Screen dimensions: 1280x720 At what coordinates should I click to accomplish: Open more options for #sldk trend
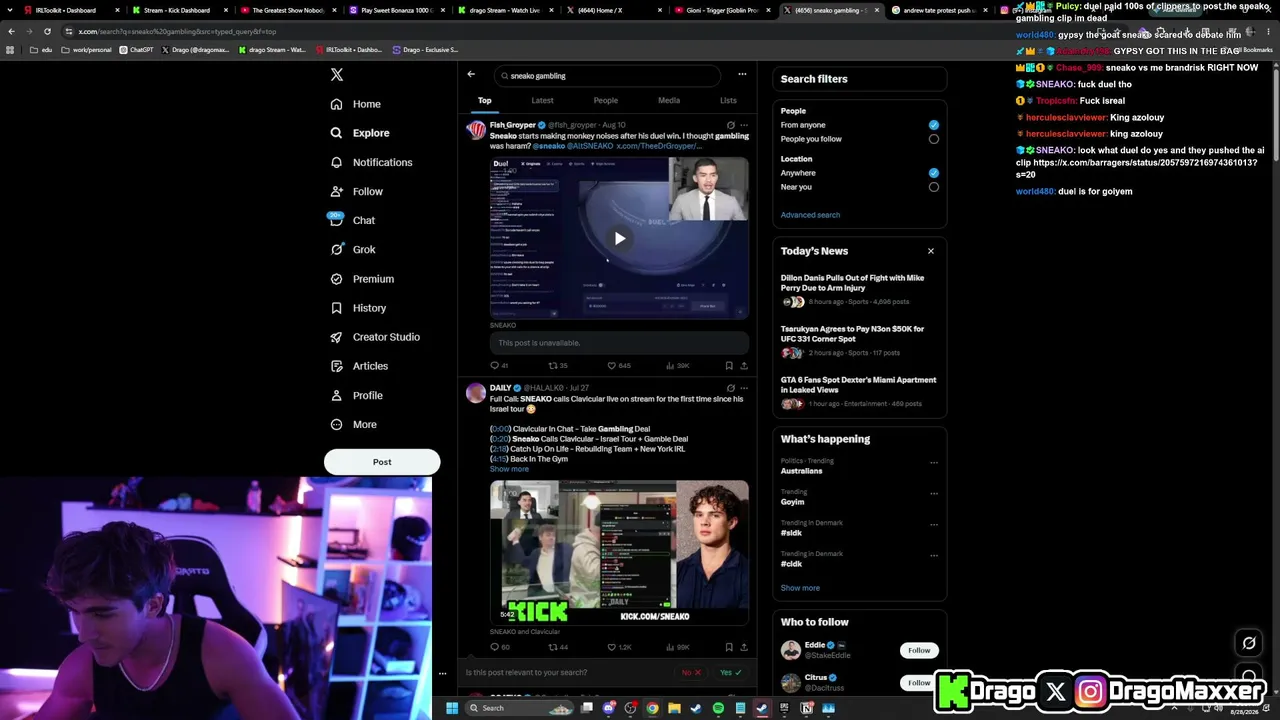934,525
